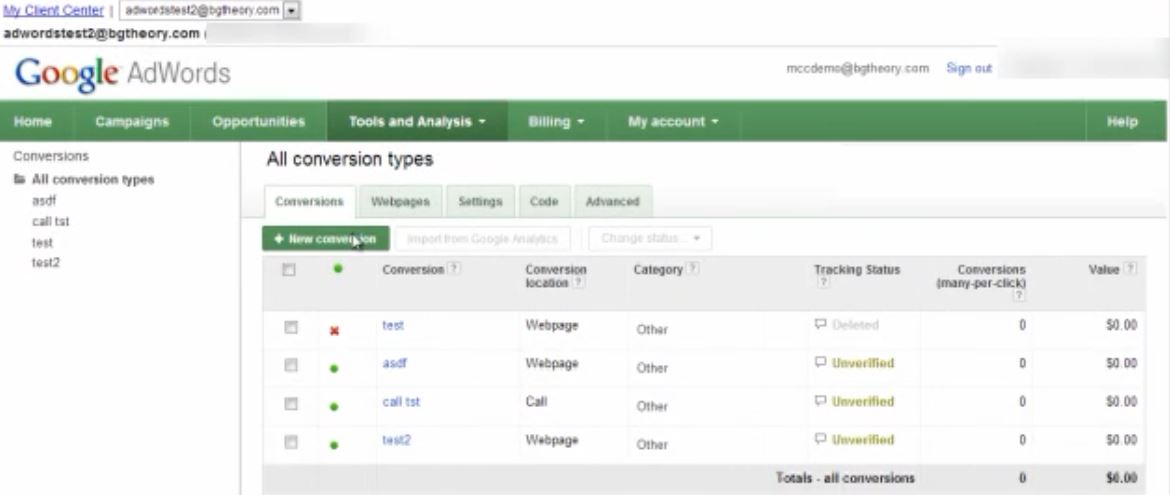Click the green status dot for test2

(x=334, y=445)
